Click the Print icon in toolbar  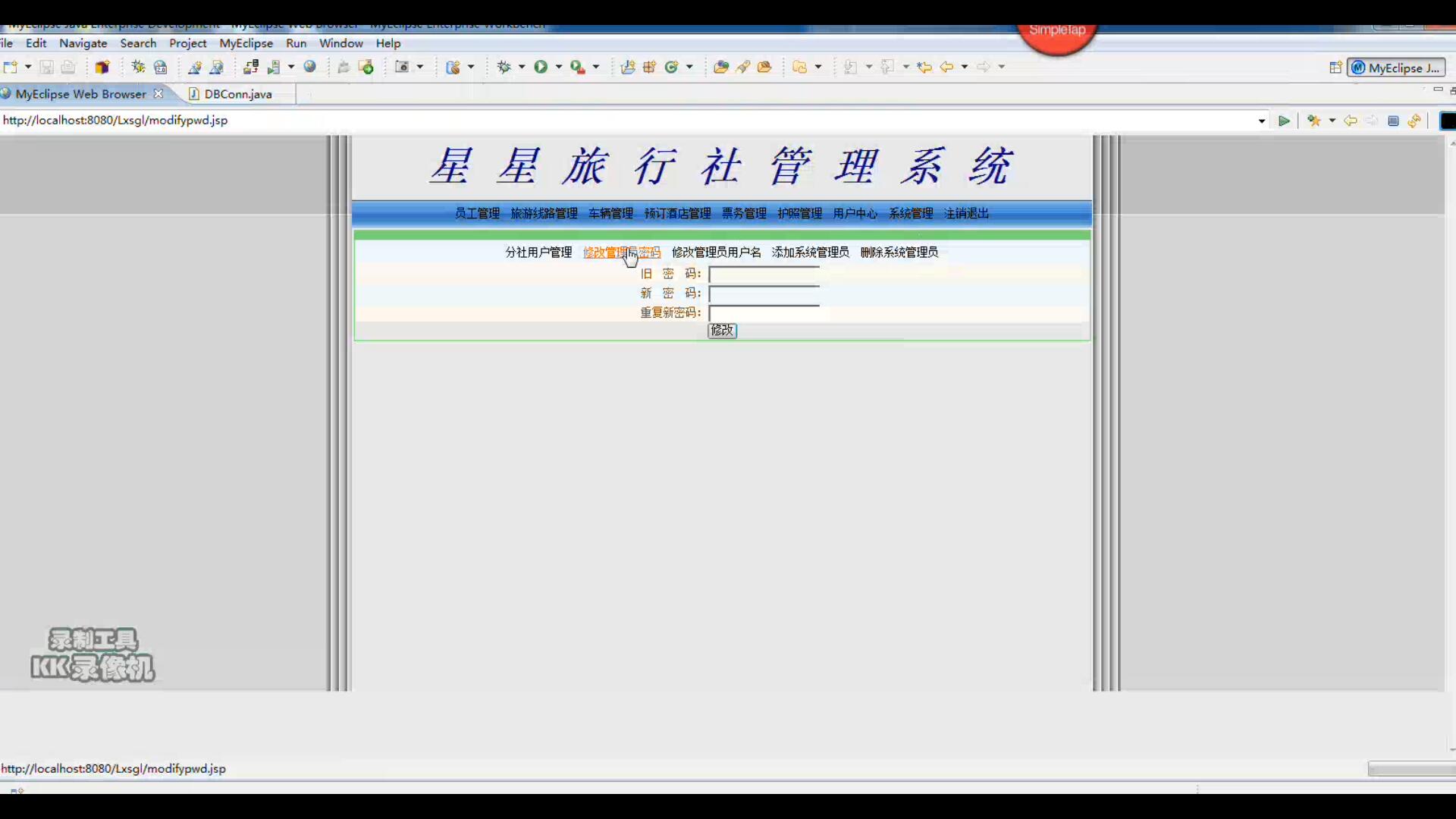[68, 67]
